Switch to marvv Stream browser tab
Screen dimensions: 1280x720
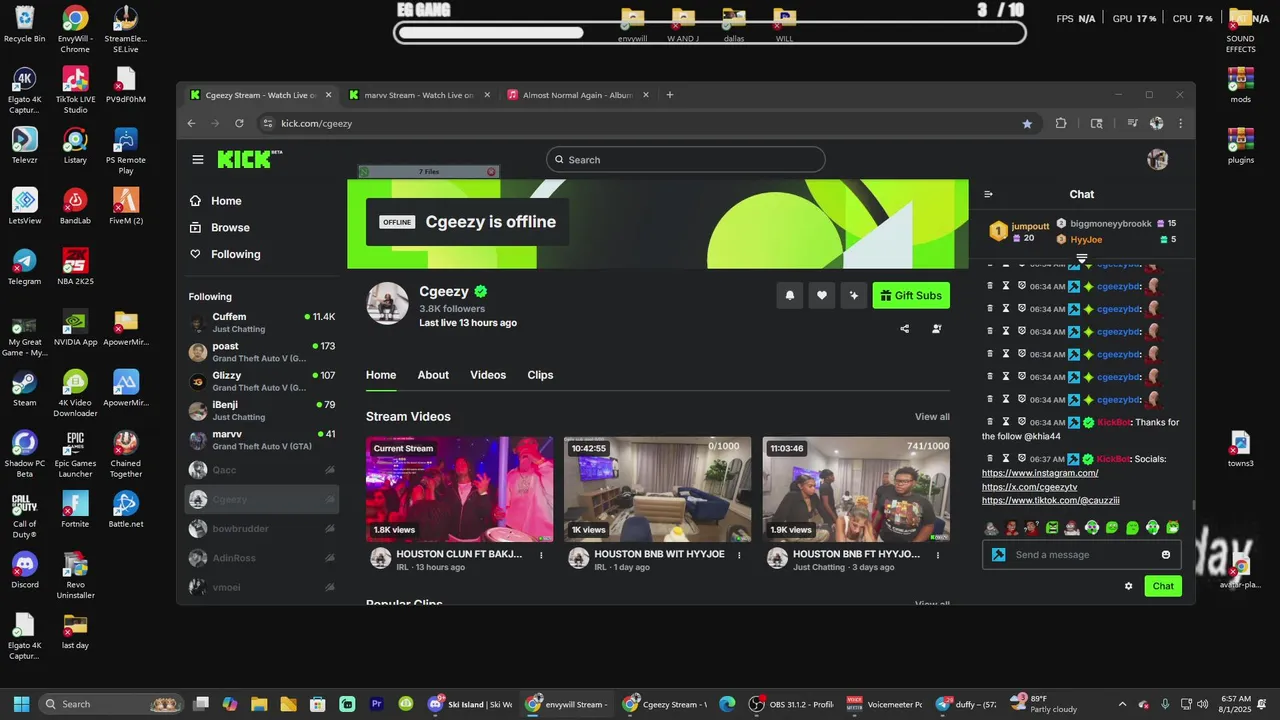(x=418, y=95)
